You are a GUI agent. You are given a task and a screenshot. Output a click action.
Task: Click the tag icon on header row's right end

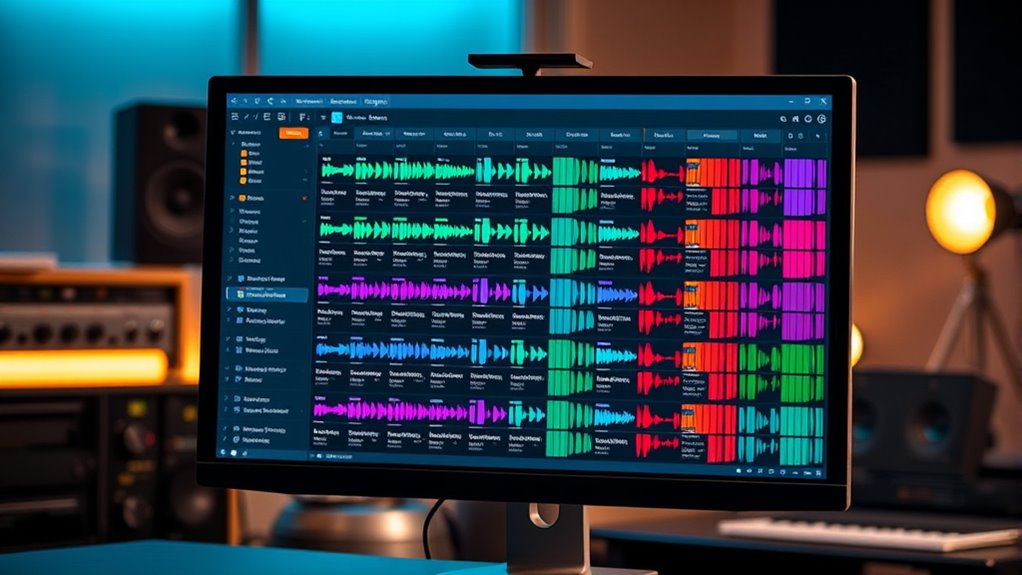[820, 135]
